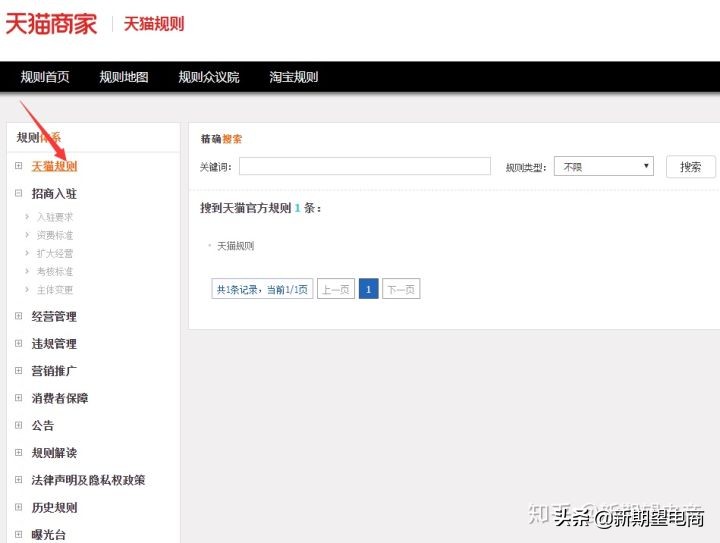
Task: Open the 规则类型 dropdown showing 不限
Action: 603,166
